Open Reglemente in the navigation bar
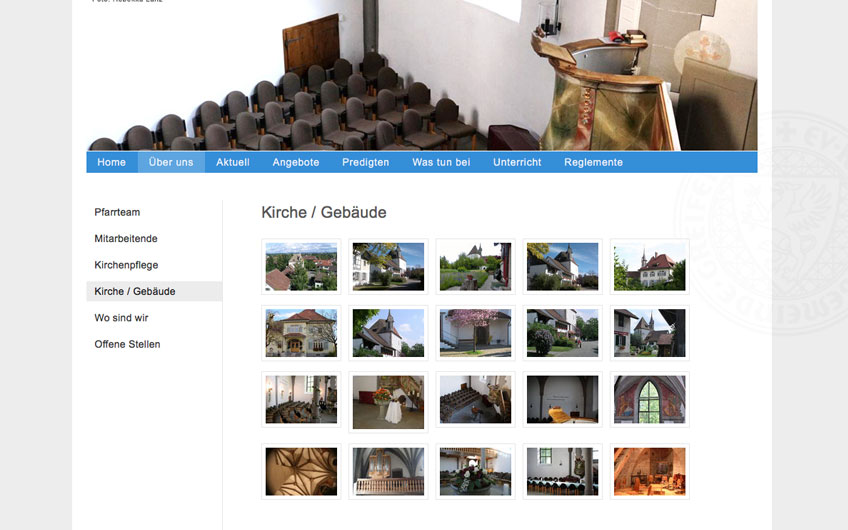This screenshot has height=530, width=848. pos(593,162)
